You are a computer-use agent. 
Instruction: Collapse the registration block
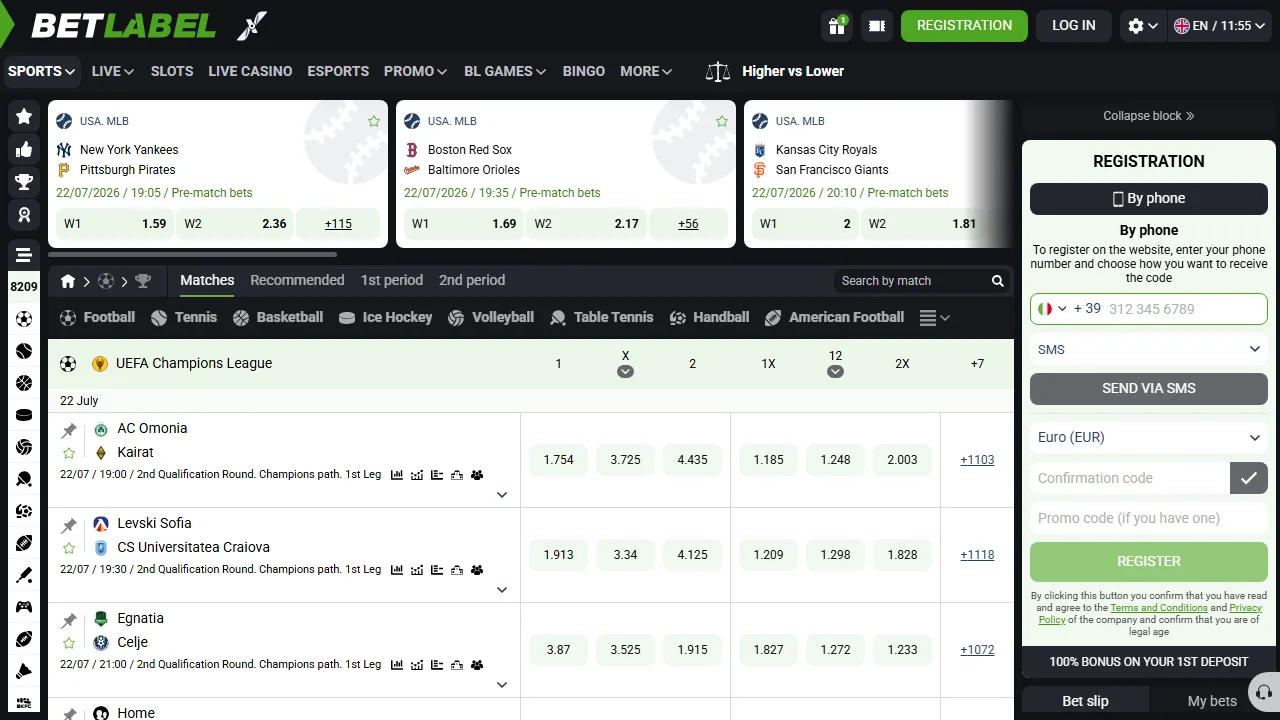pyautogui.click(x=1149, y=116)
